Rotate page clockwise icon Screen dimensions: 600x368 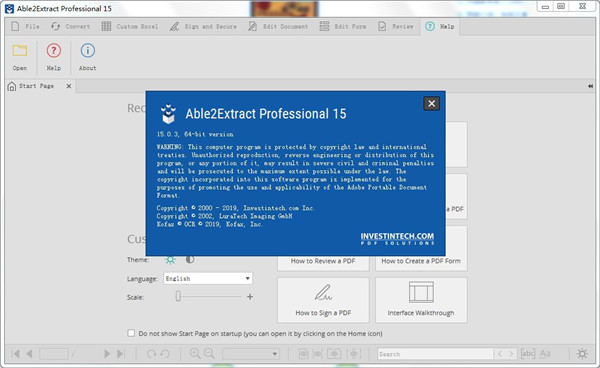click(x=152, y=354)
